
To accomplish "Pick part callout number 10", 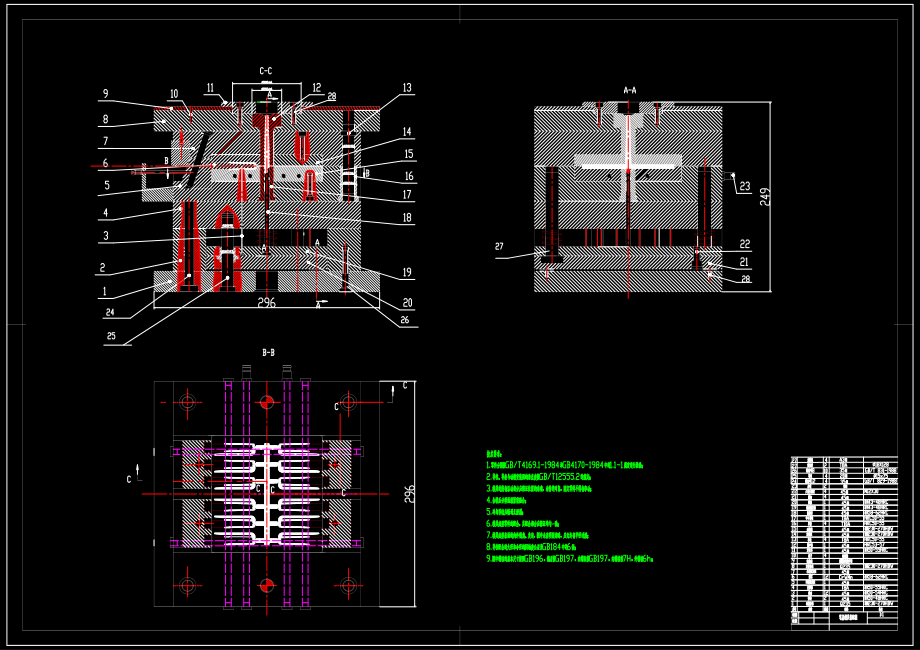I will (174, 94).
